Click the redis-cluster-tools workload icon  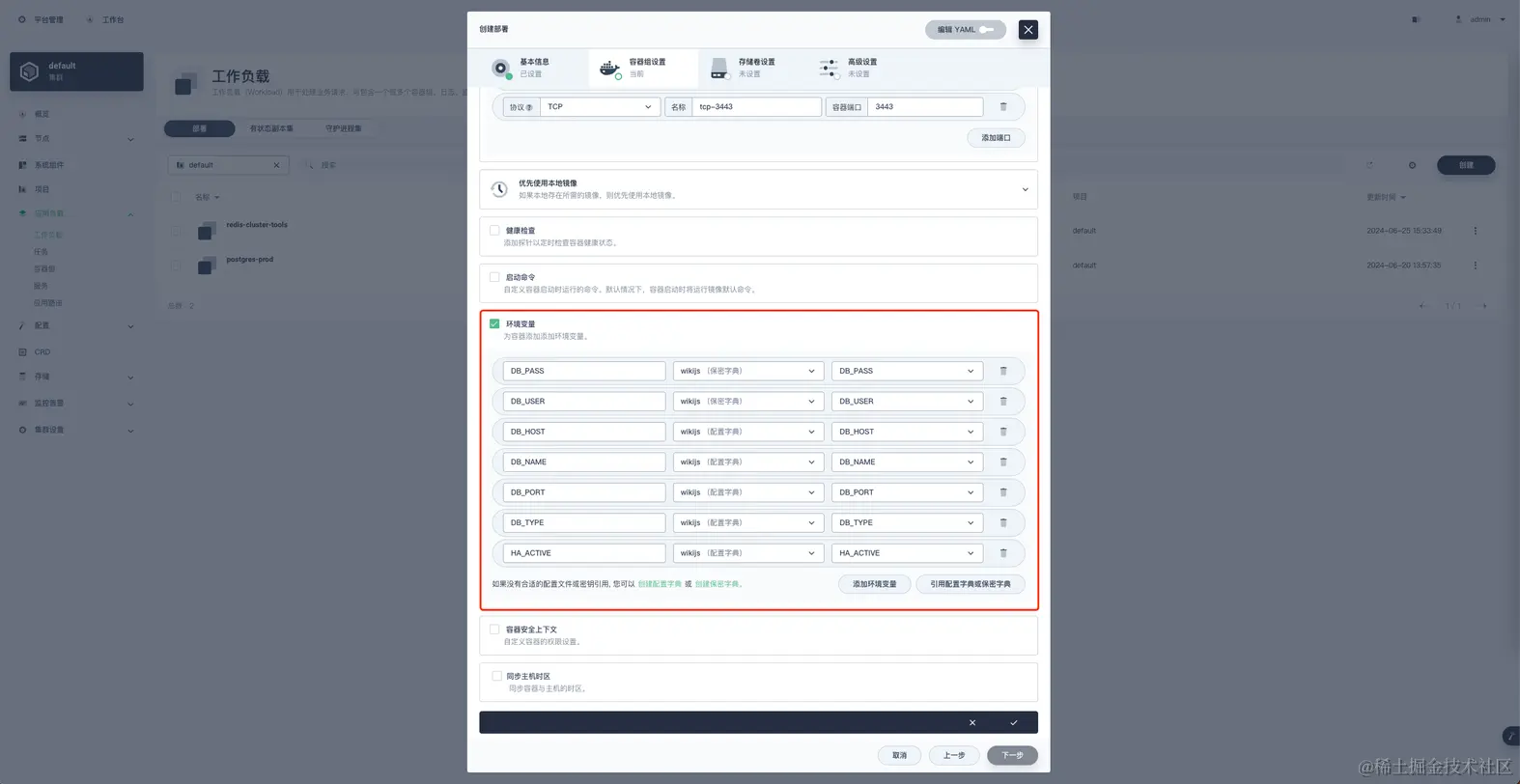pos(206,231)
